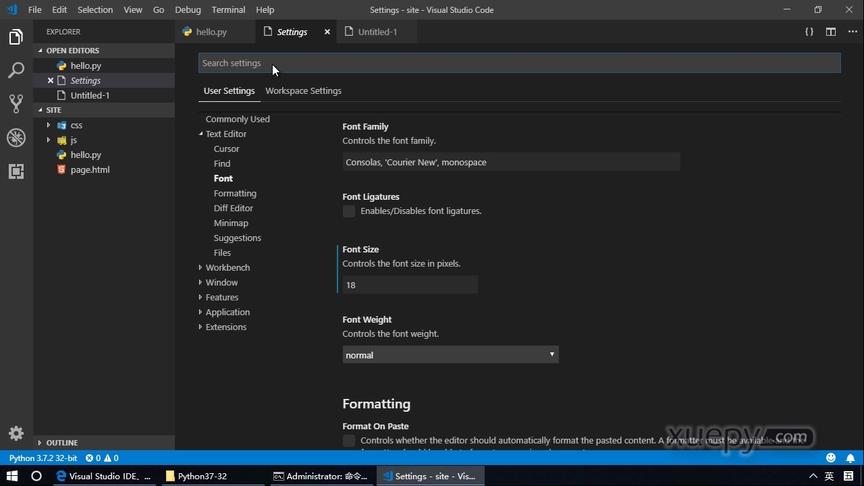Screen dimensions: 864x486
Task: Open the Selection menu
Action: pyautogui.click(x=95, y=10)
